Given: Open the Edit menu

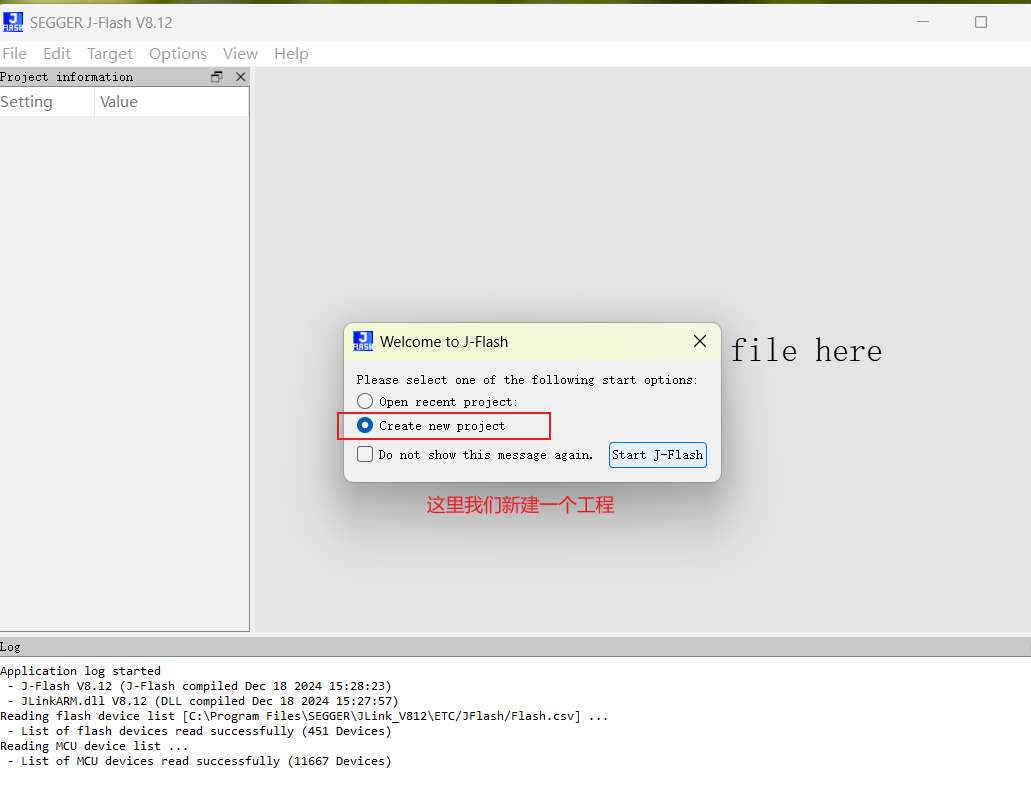Looking at the screenshot, I should (x=57, y=54).
